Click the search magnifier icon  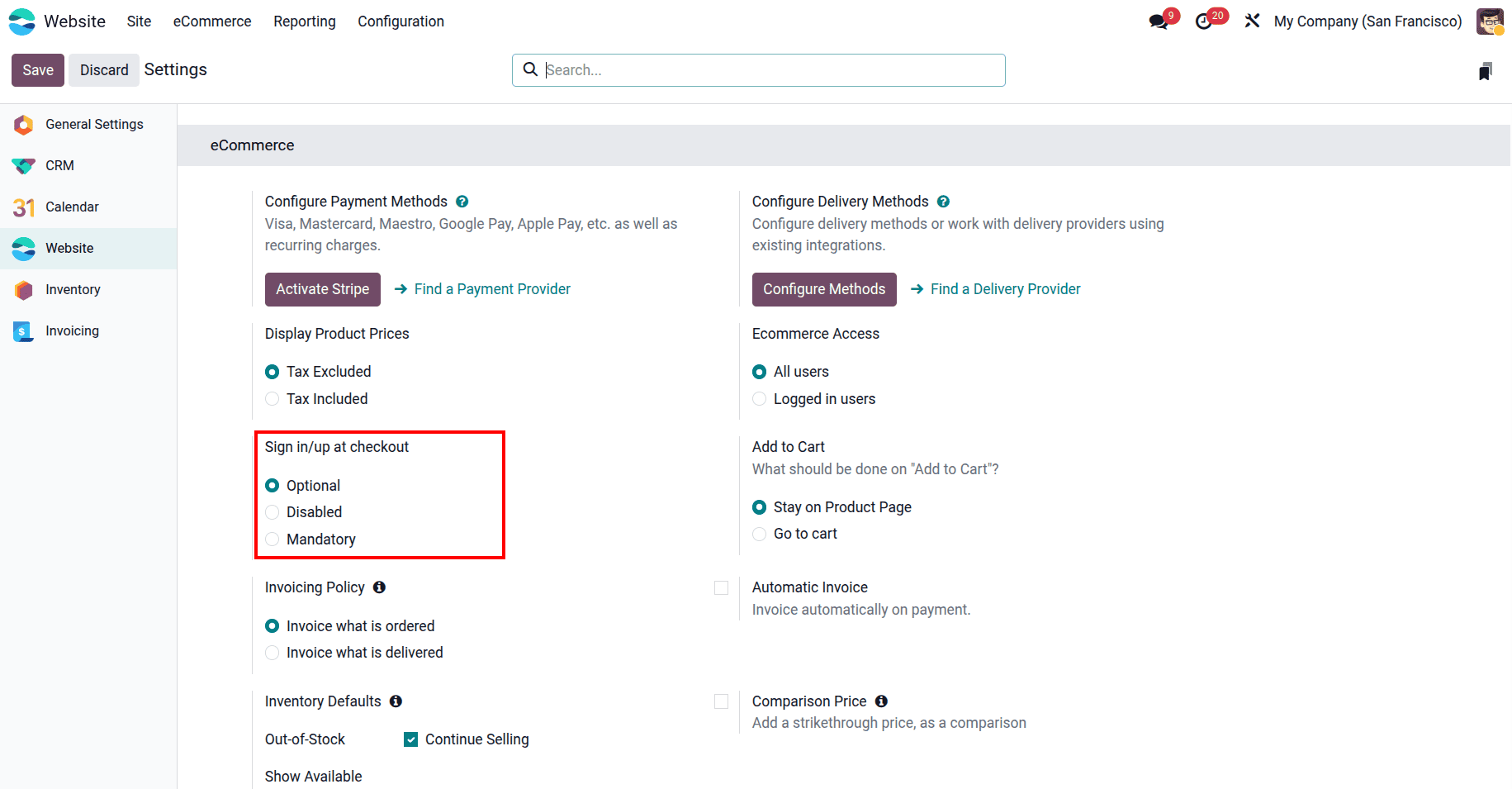click(x=530, y=69)
